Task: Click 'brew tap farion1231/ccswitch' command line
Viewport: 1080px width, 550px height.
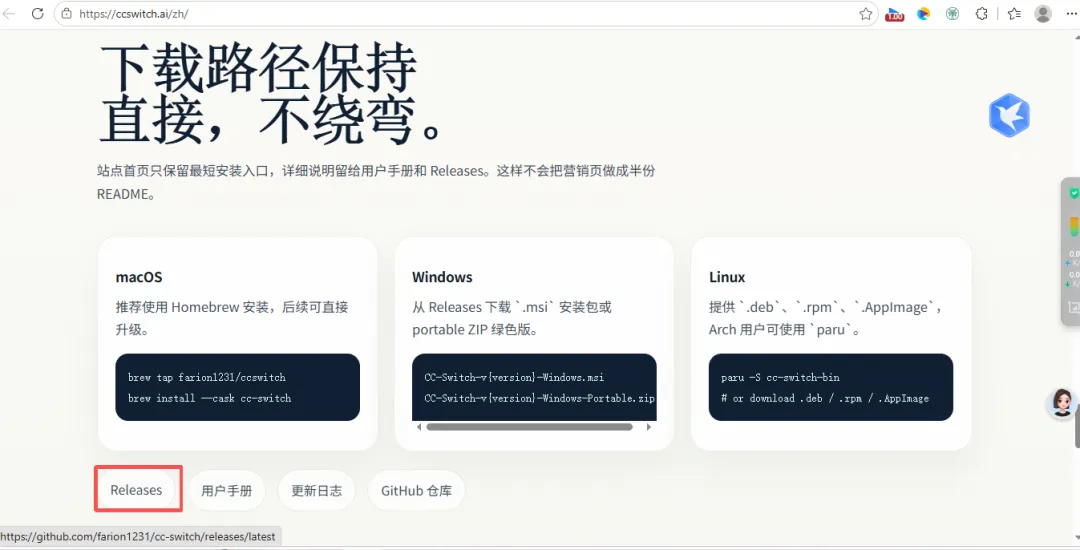Action: [207, 377]
